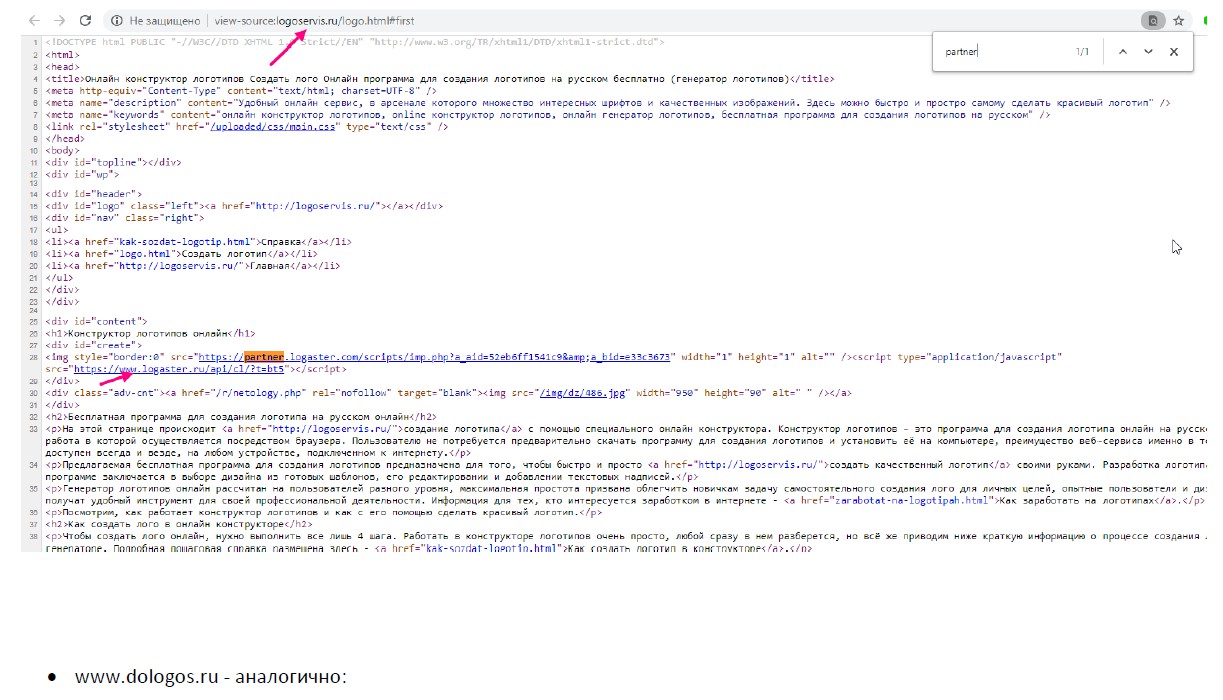
Task: Click the h2 Бесплатная программа heading line
Action: [x=241, y=417]
